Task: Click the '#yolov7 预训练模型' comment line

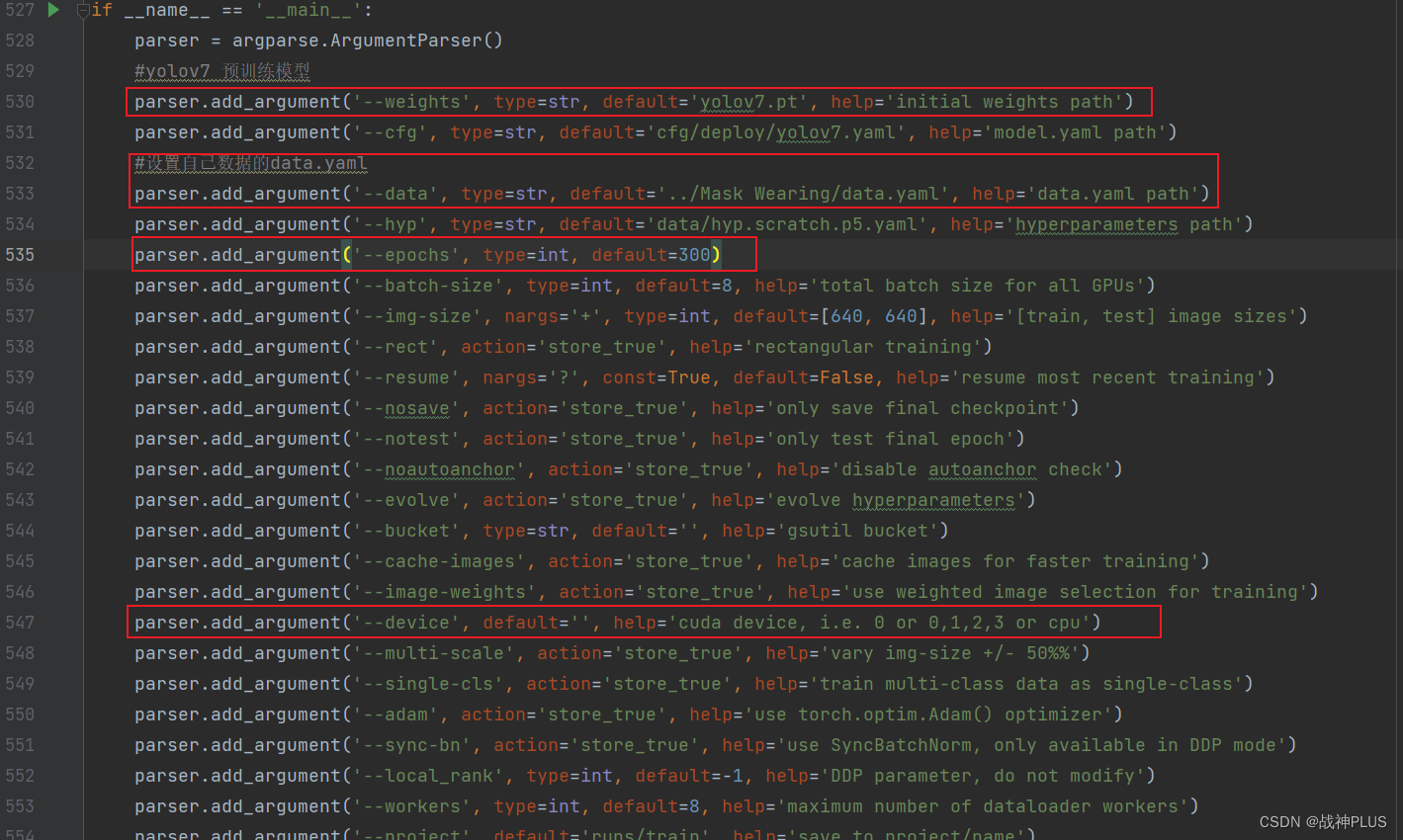Action: (222, 71)
